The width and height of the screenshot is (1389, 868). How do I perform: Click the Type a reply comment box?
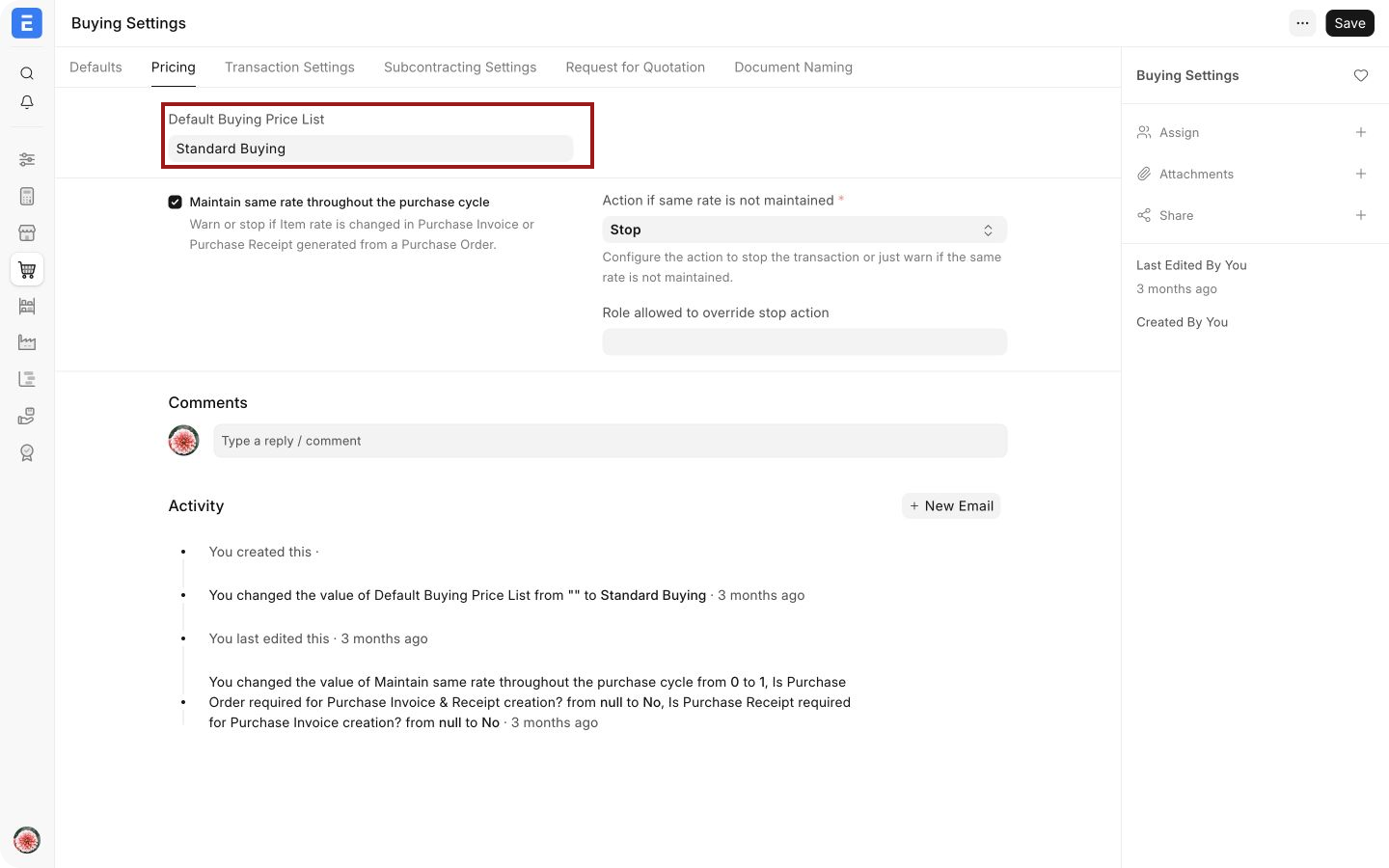pyautogui.click(x=611, y=441)
